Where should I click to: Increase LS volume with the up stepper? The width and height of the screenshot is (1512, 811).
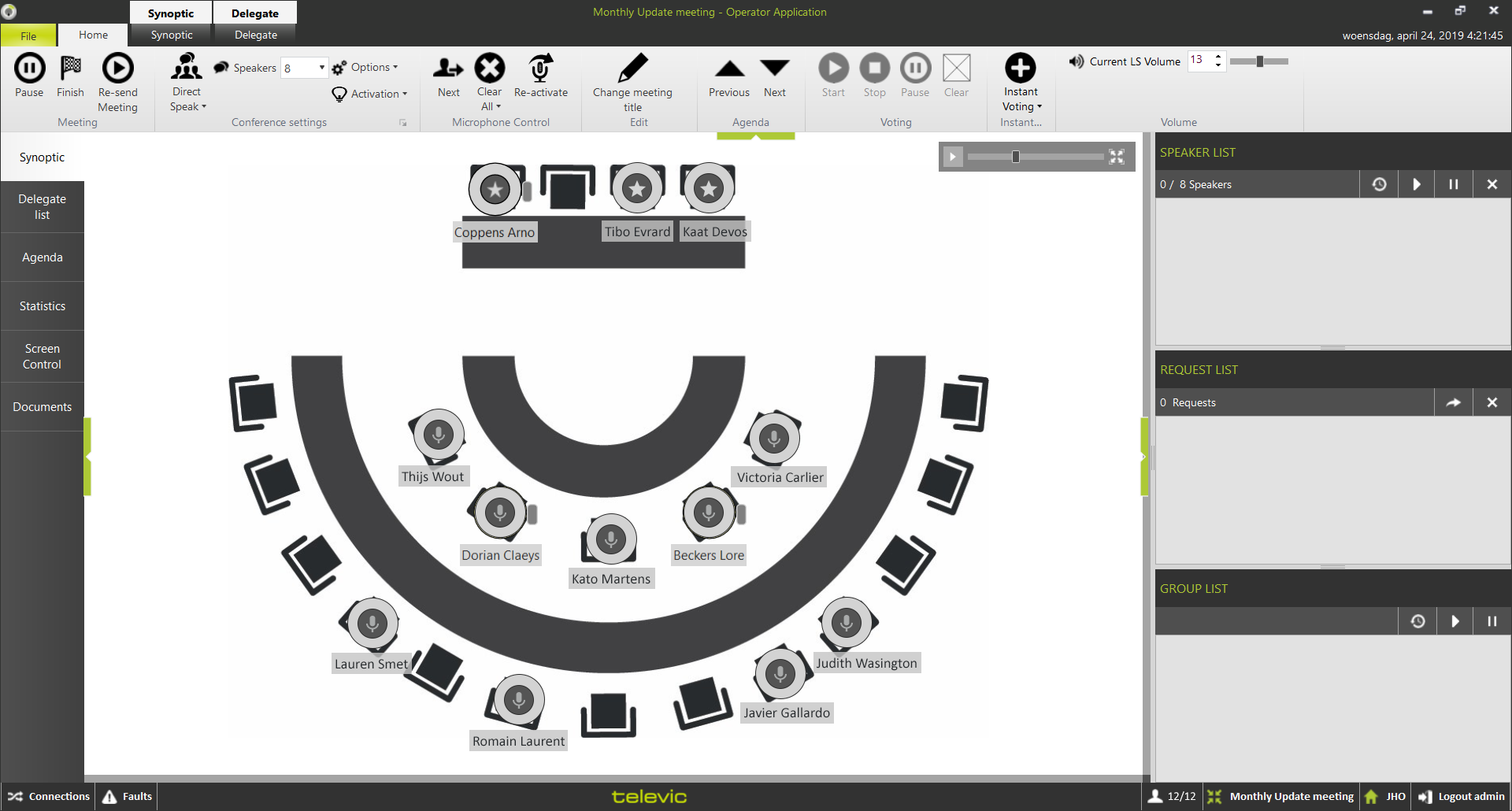click(1218, 56)
